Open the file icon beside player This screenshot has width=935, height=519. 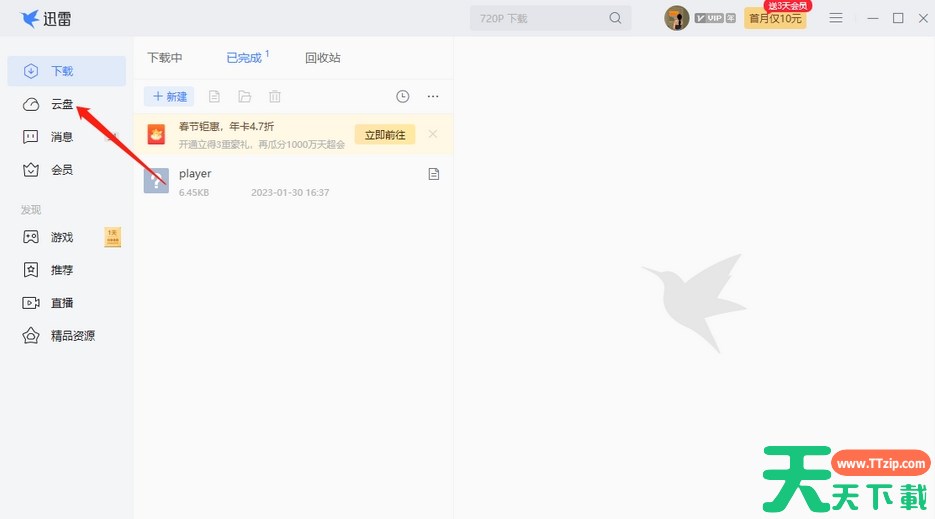(434, 174)
